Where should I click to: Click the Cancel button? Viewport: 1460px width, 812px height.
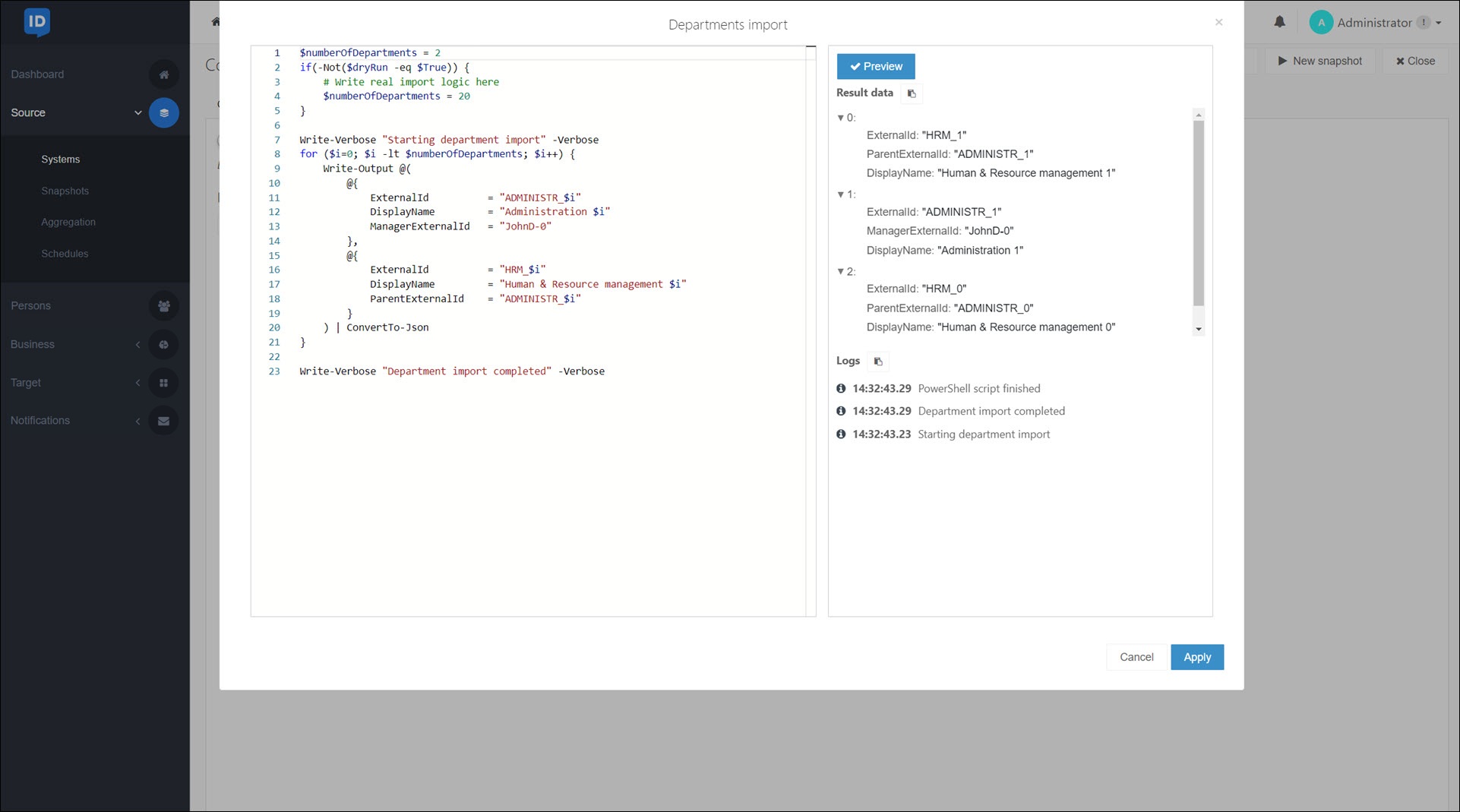tap(1136, 657)
